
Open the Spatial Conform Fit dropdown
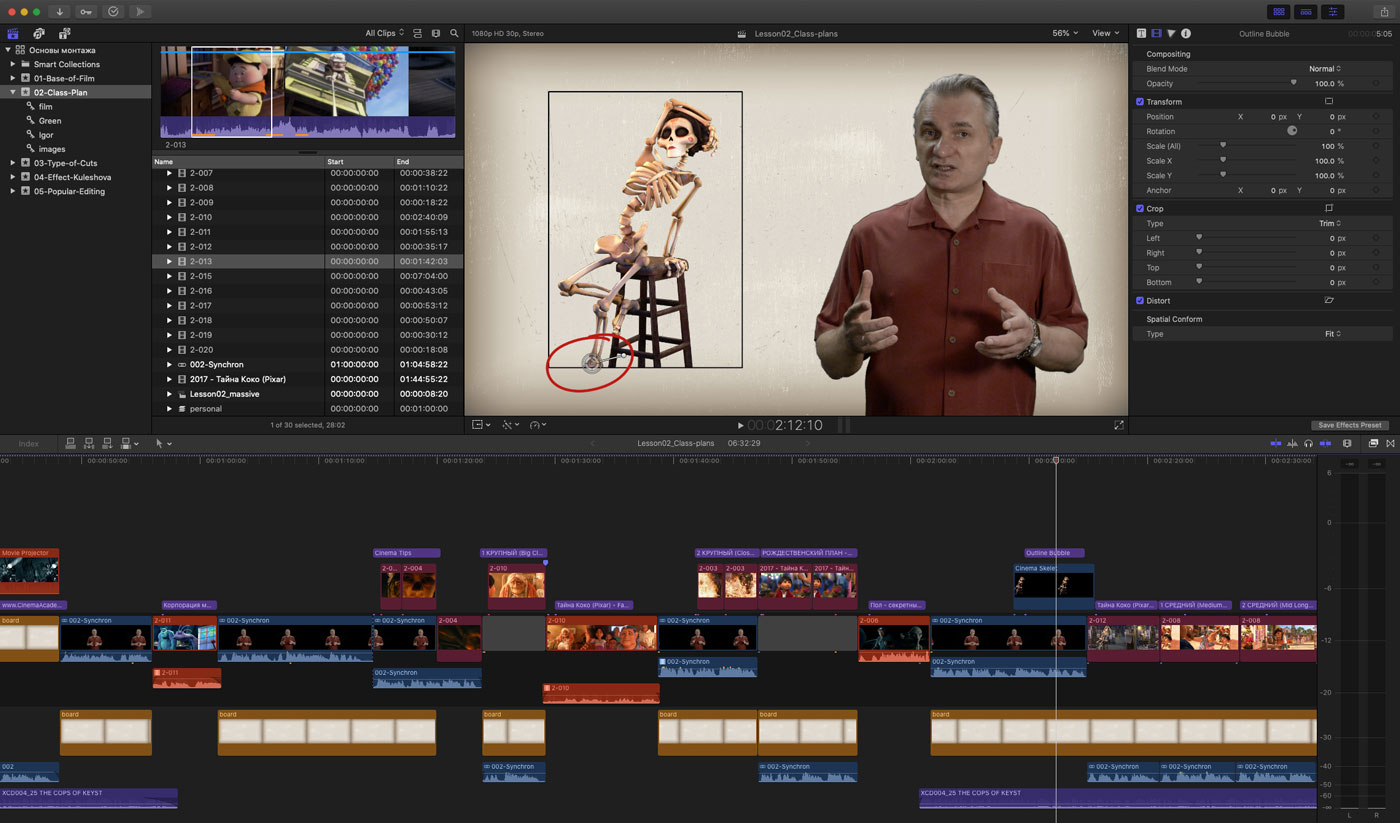coord(1333,333)
